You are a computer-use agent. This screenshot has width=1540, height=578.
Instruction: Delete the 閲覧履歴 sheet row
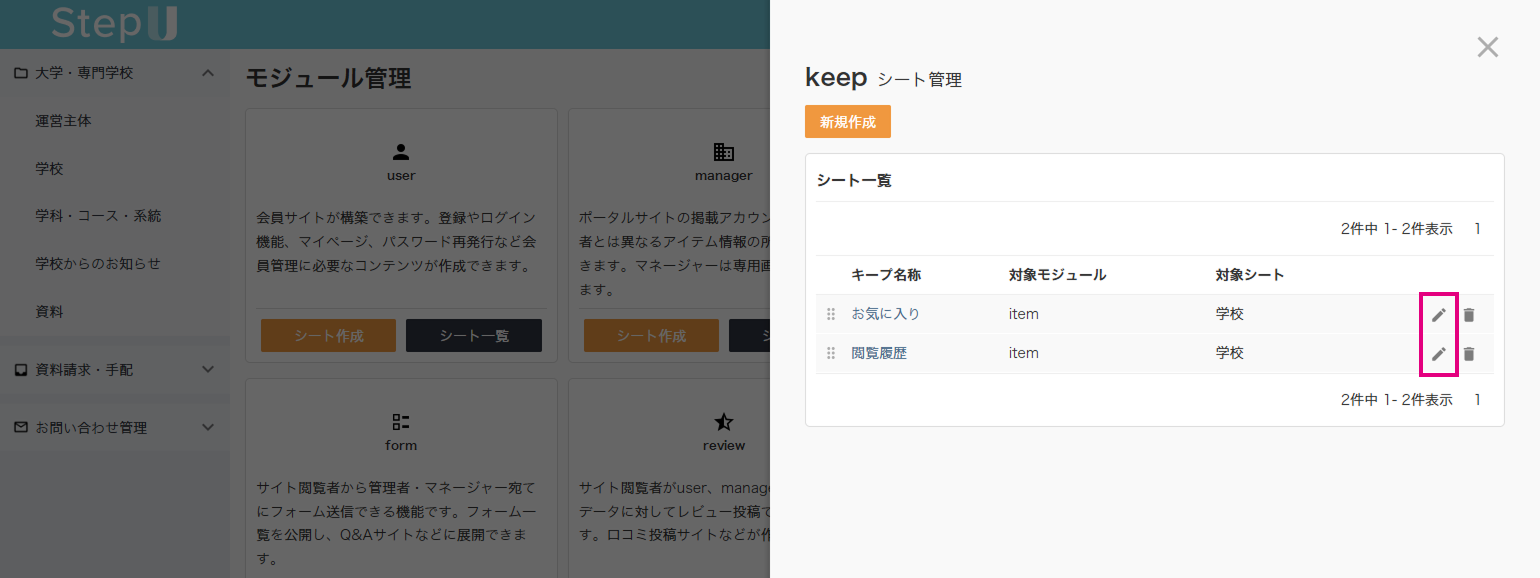click(x=1468, y=354)
